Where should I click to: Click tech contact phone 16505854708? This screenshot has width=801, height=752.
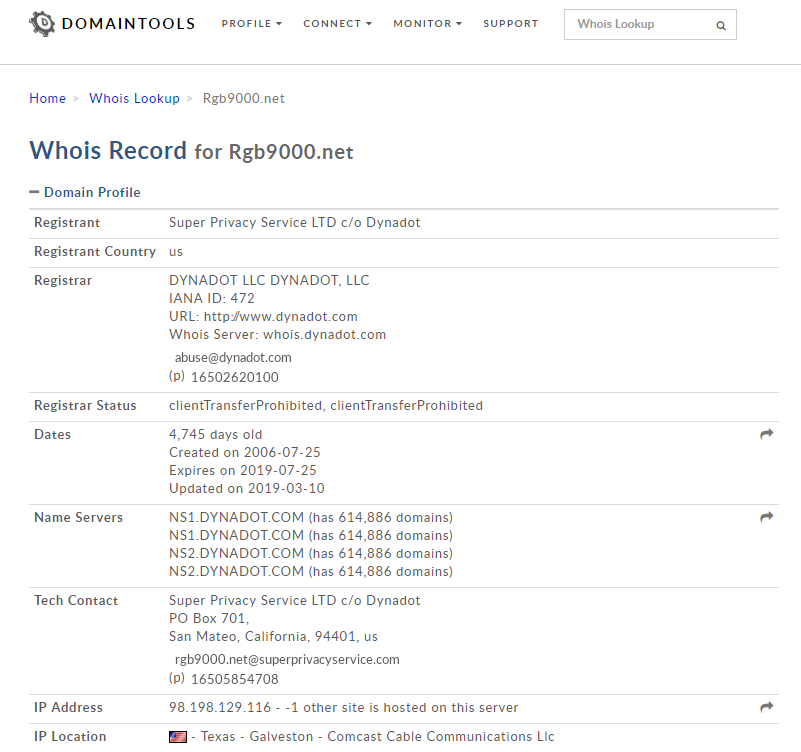(x=235, y=679)
